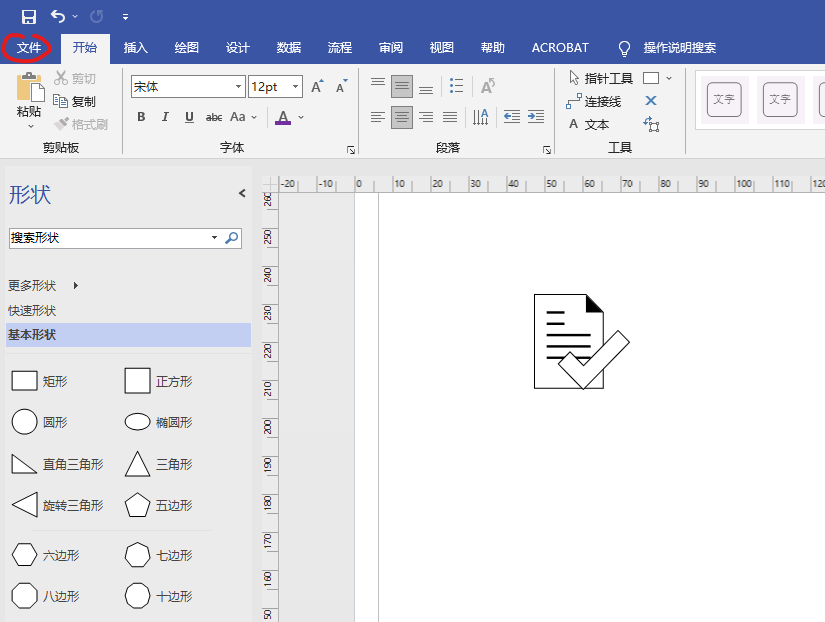Click the 格式刷 format painter button
The image size is (825, 622).
click(x=81, y=124)
